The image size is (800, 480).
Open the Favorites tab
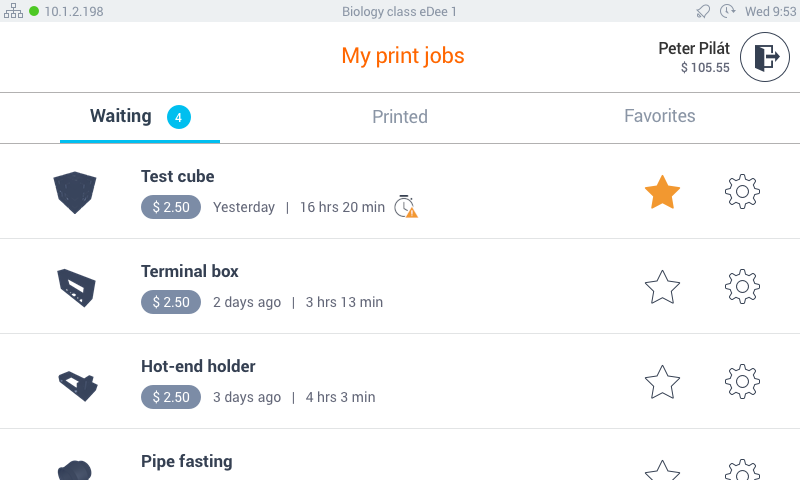tap(660, 116)
